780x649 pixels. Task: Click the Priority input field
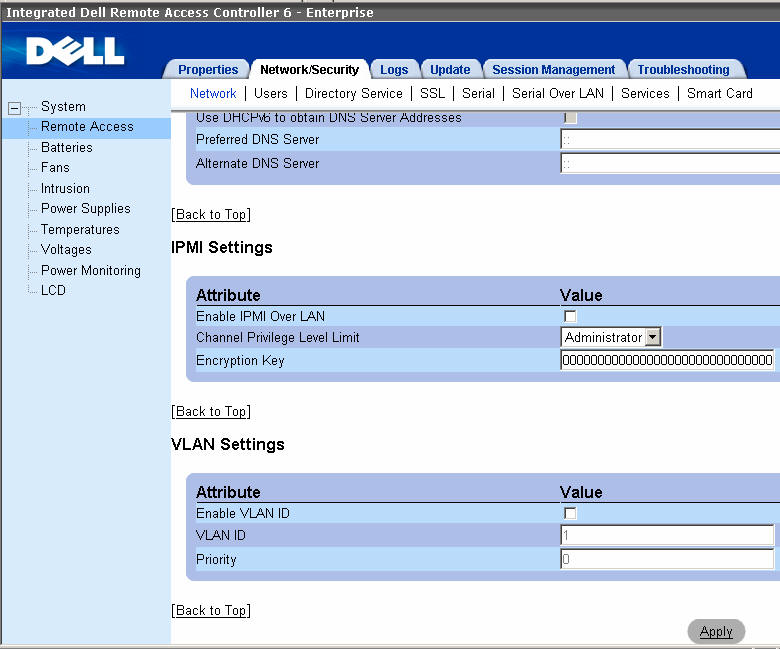(667, 559)
